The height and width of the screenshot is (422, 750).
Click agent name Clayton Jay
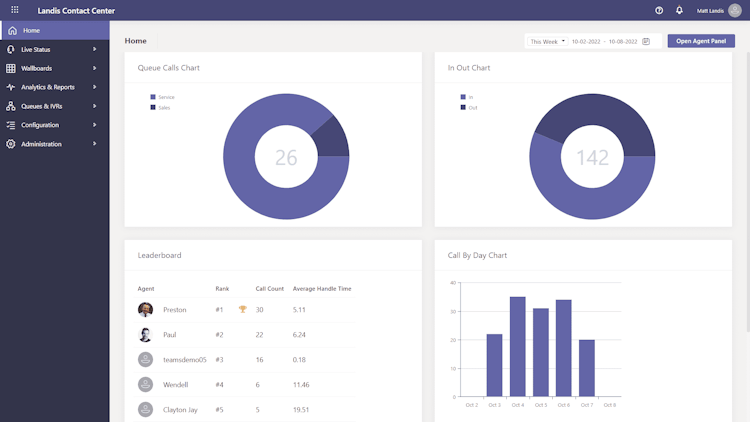(x=180, y=410)
